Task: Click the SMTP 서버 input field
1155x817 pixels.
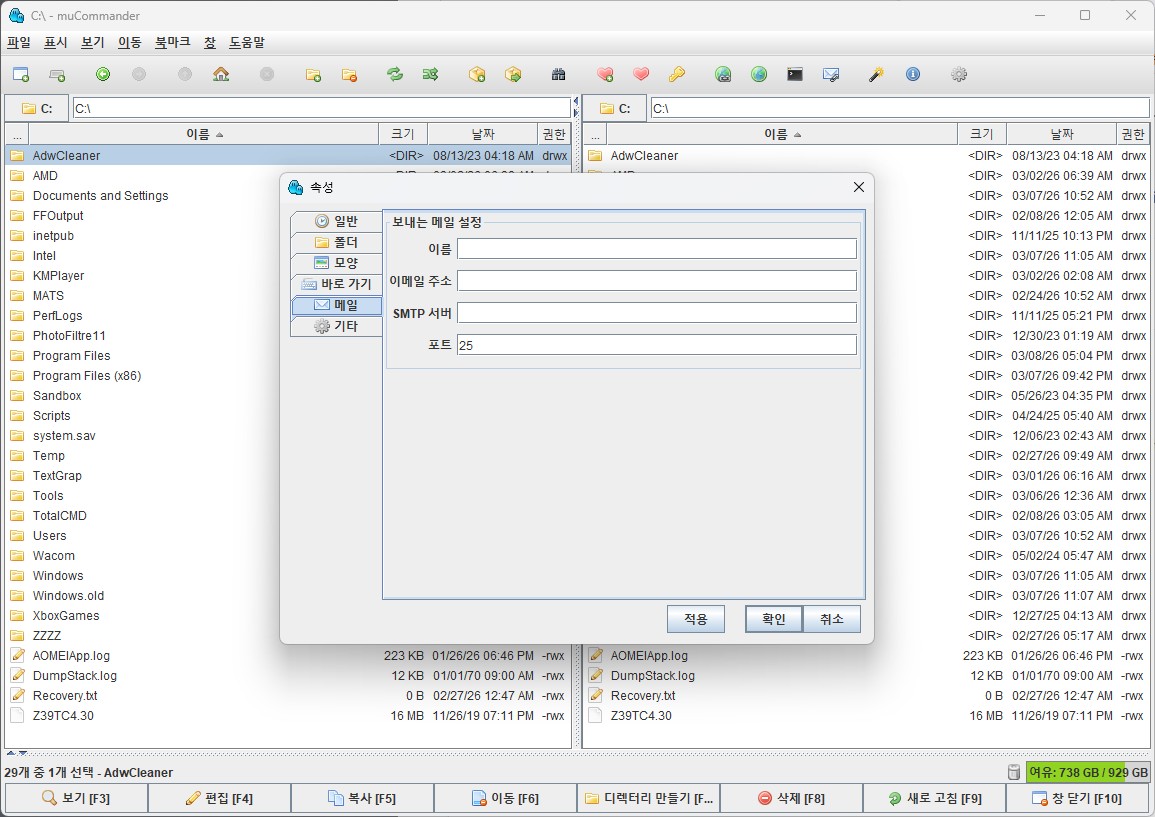Action: tap(657, 313)
